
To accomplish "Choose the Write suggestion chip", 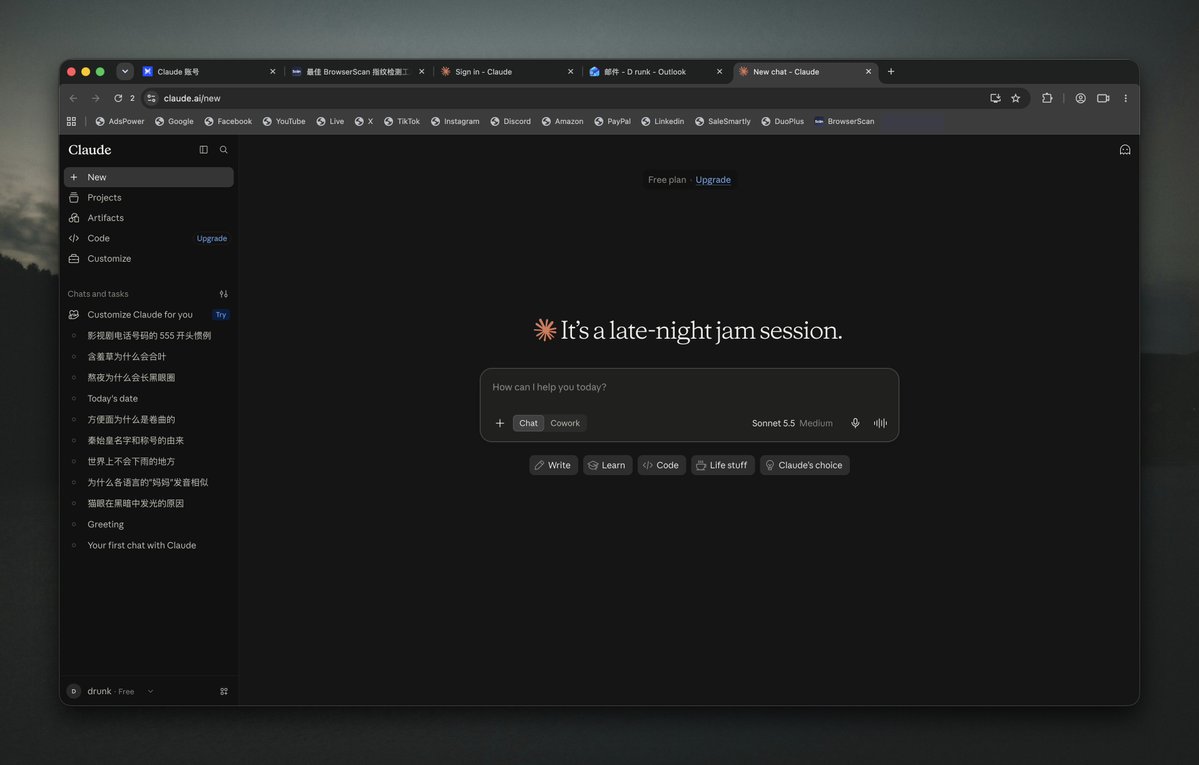I will [x=553, y=465].
